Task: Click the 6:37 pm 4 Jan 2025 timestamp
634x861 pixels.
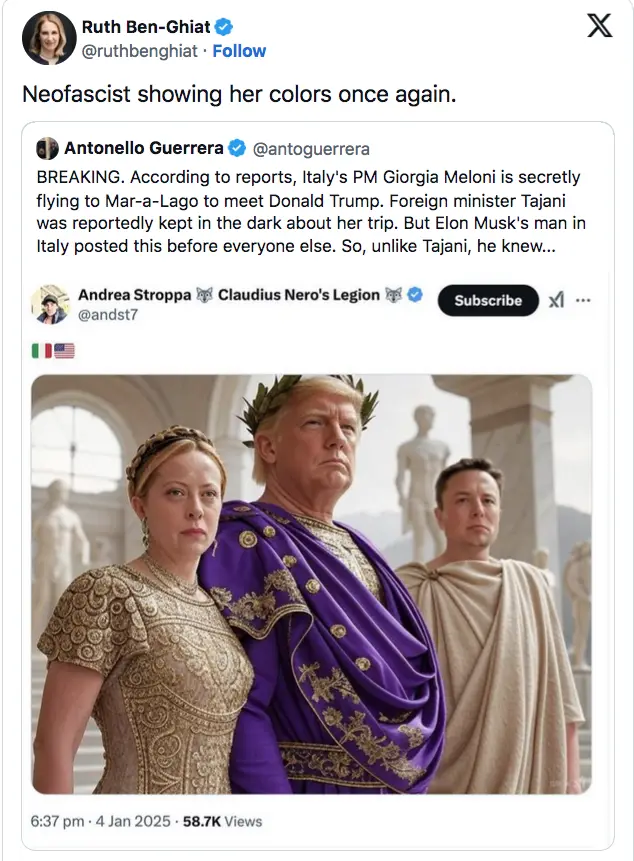Action: pos(100,821)
